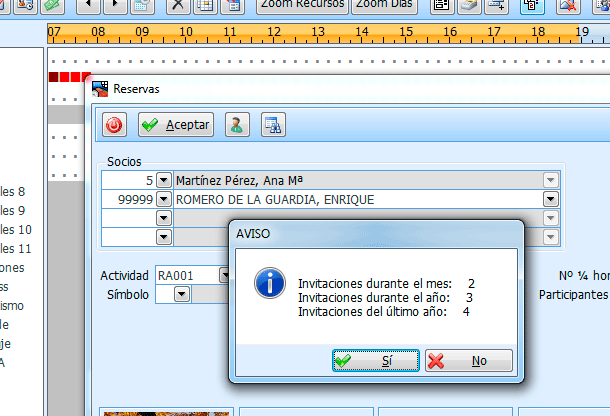Expand the ROMERO DE LA GUARDIA name dropdown
The height and width of the screenshot is (416, 610).
pos(550,199)
